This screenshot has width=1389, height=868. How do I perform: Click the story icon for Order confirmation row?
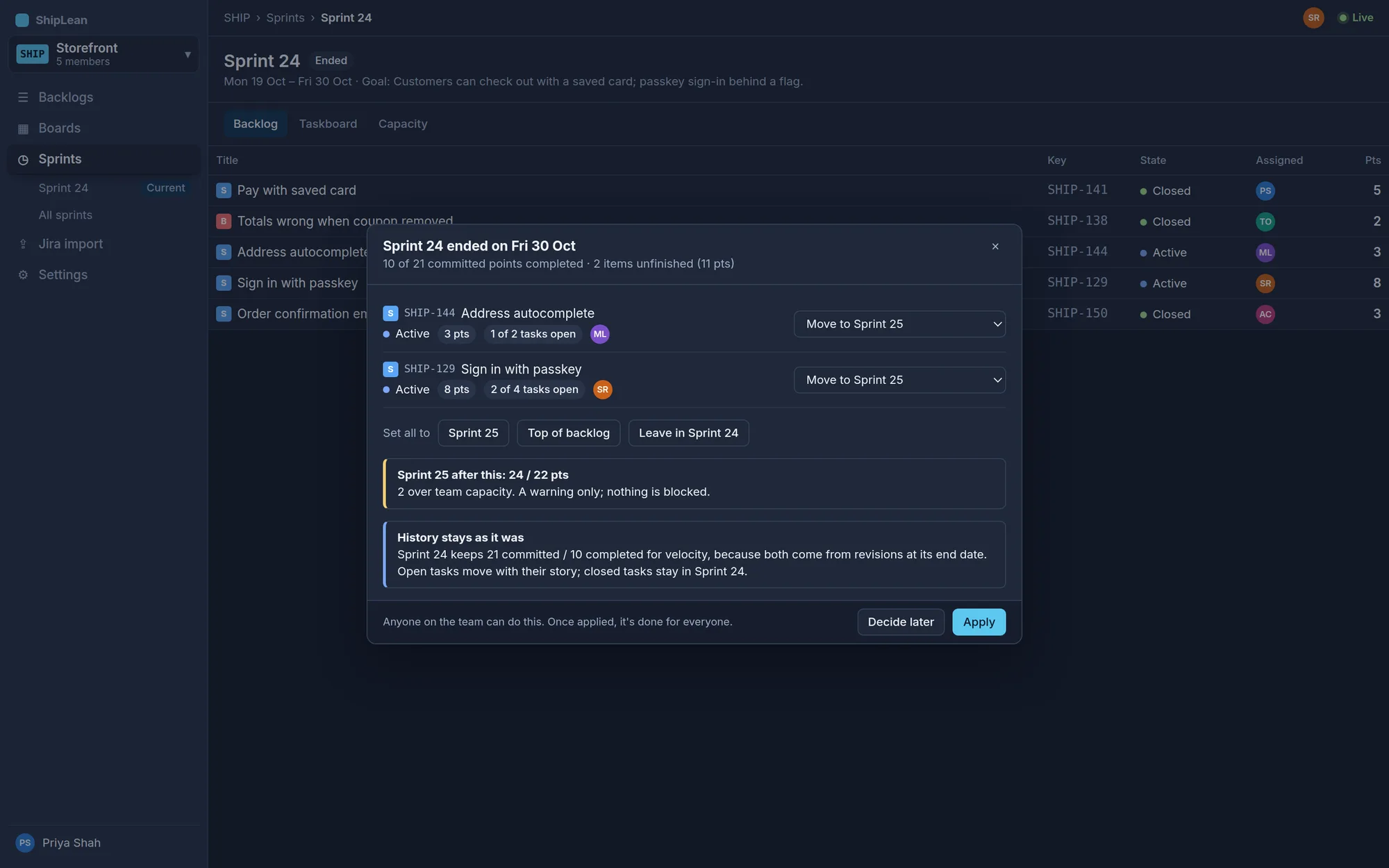click(224, 314)
